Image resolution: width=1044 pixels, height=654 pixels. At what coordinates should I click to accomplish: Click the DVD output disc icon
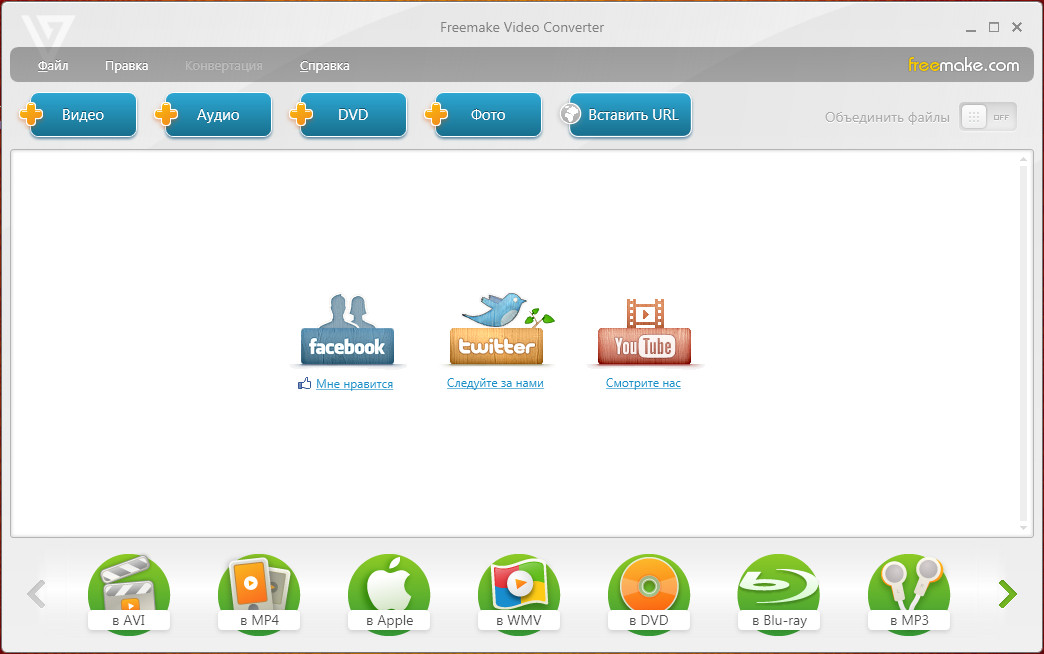tap(648, 590)
